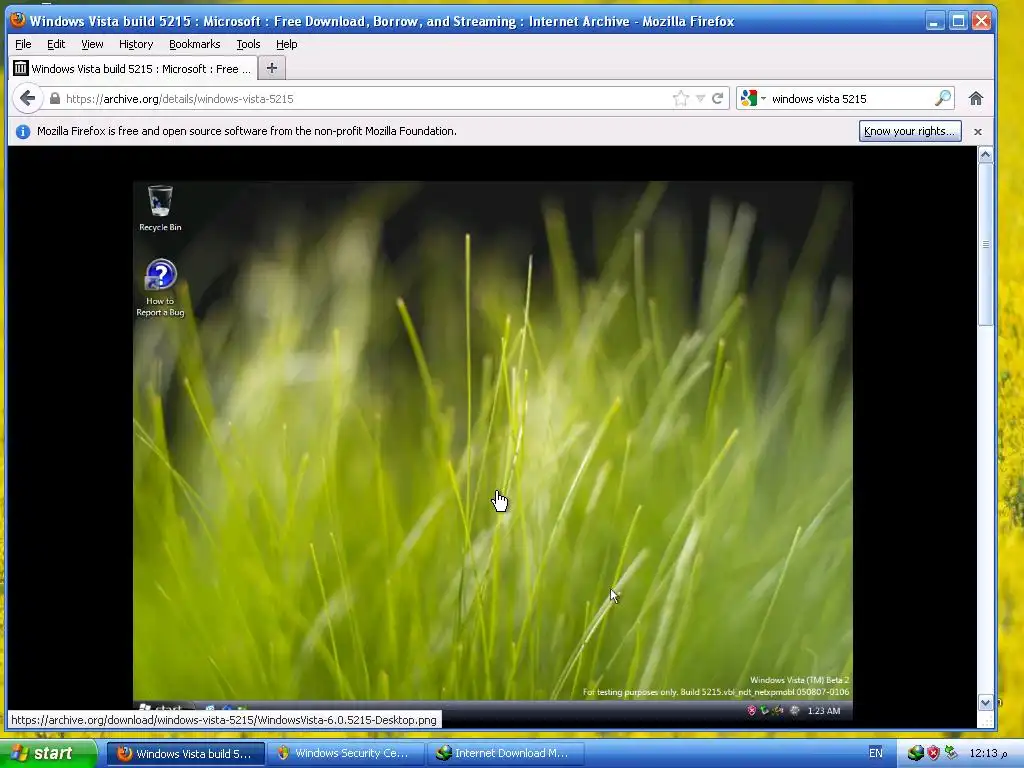Select the Windows Vista build 5215 tab
Viewport: 1024px width, 768px height.
coord(133,69)
